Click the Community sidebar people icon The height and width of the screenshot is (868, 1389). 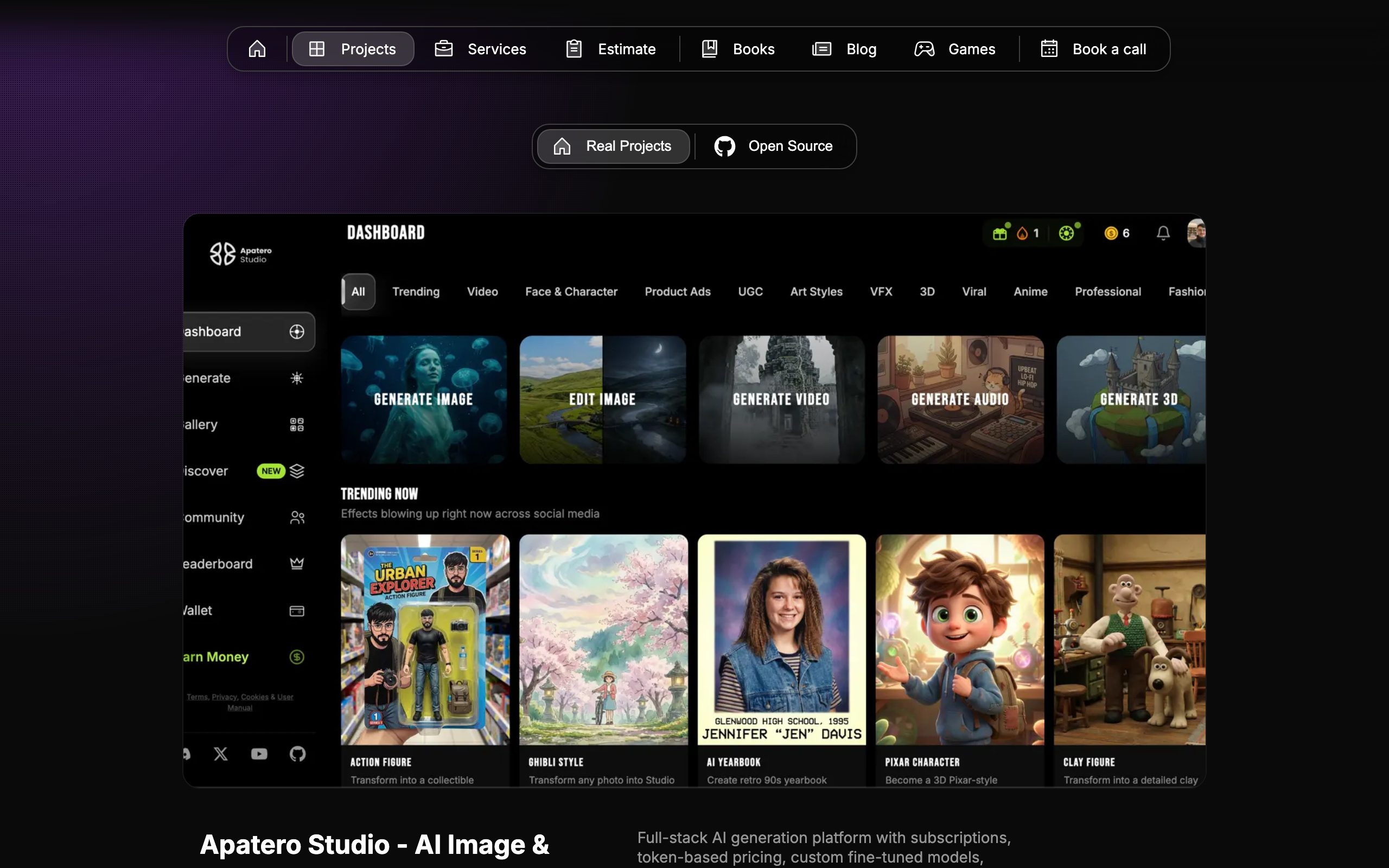(297, 518)
